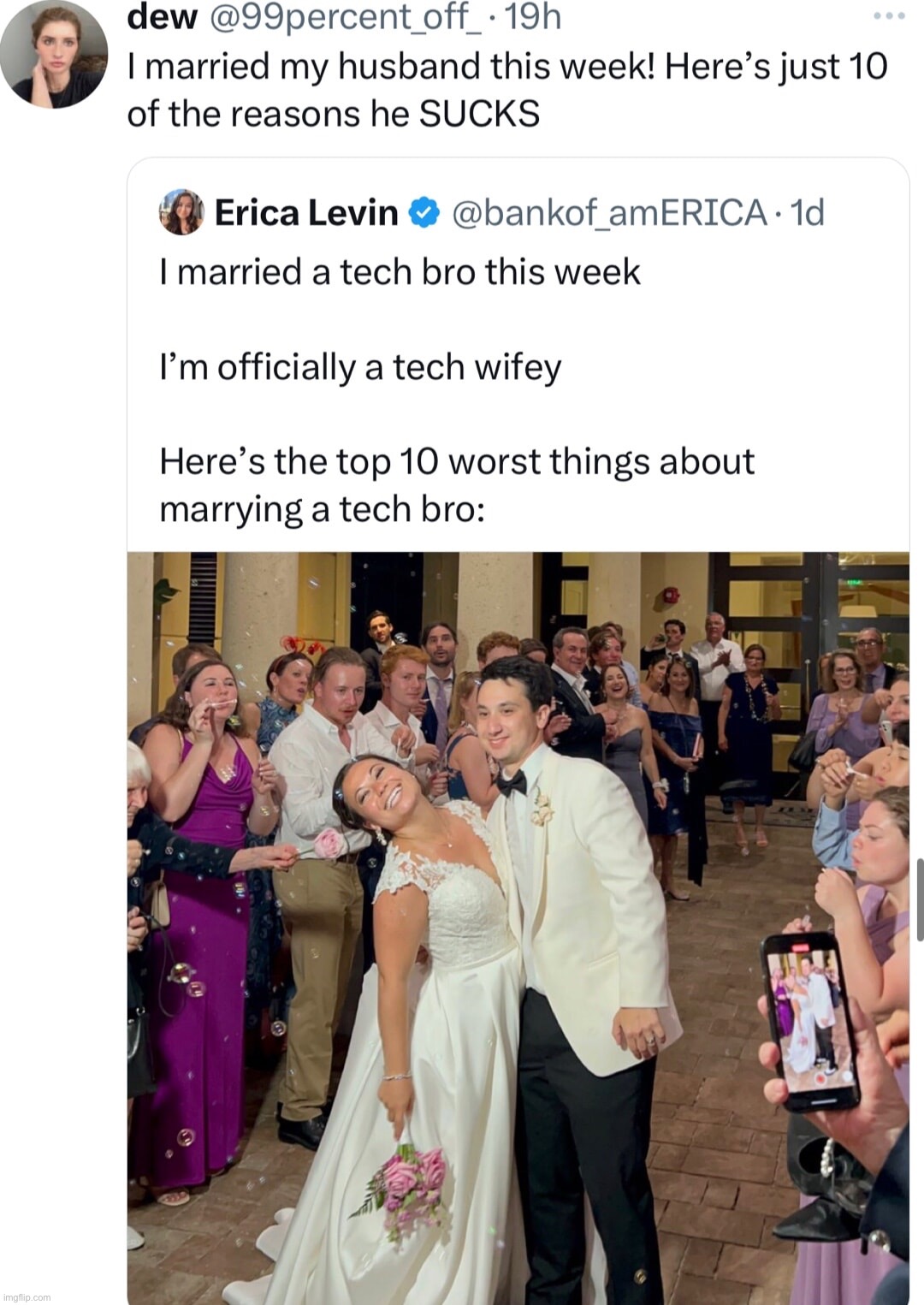This screenshot has width=924, height=1305.
Task: Click the held-up phone screen in the photo
Action: (808, 1018)
